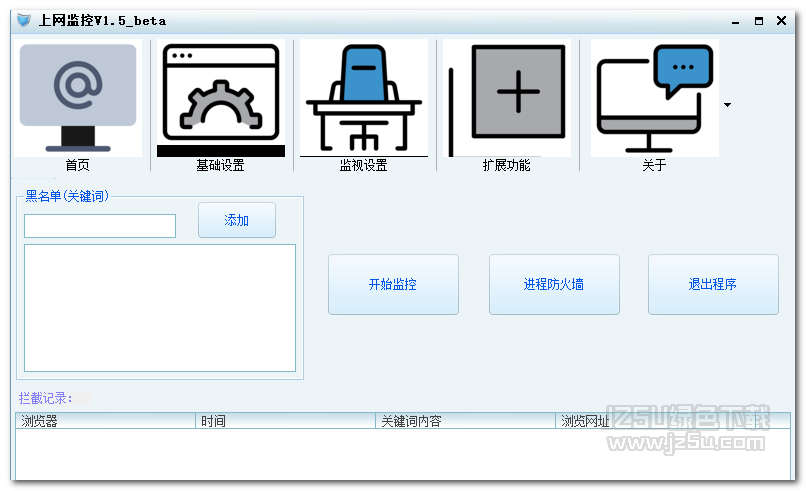Click the 时间 column header

pos(285,421)
